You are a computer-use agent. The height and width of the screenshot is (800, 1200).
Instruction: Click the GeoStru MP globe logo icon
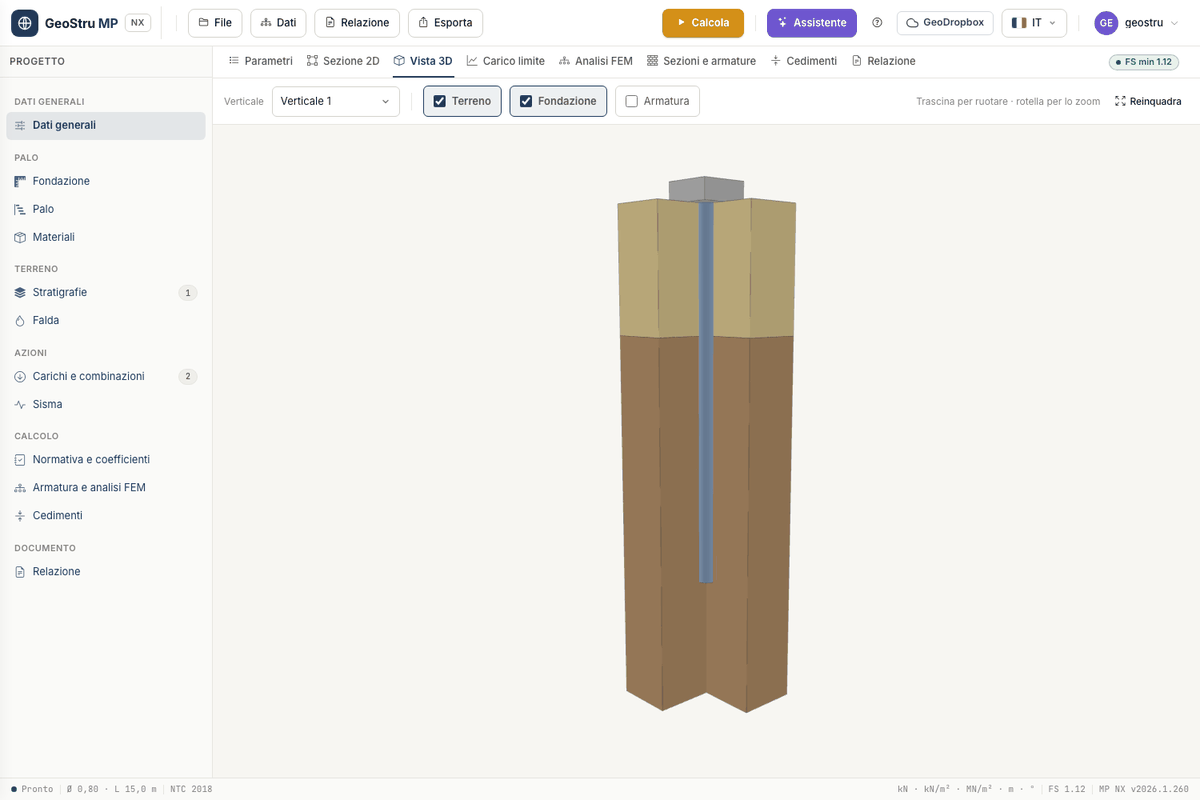click(24, 23)
